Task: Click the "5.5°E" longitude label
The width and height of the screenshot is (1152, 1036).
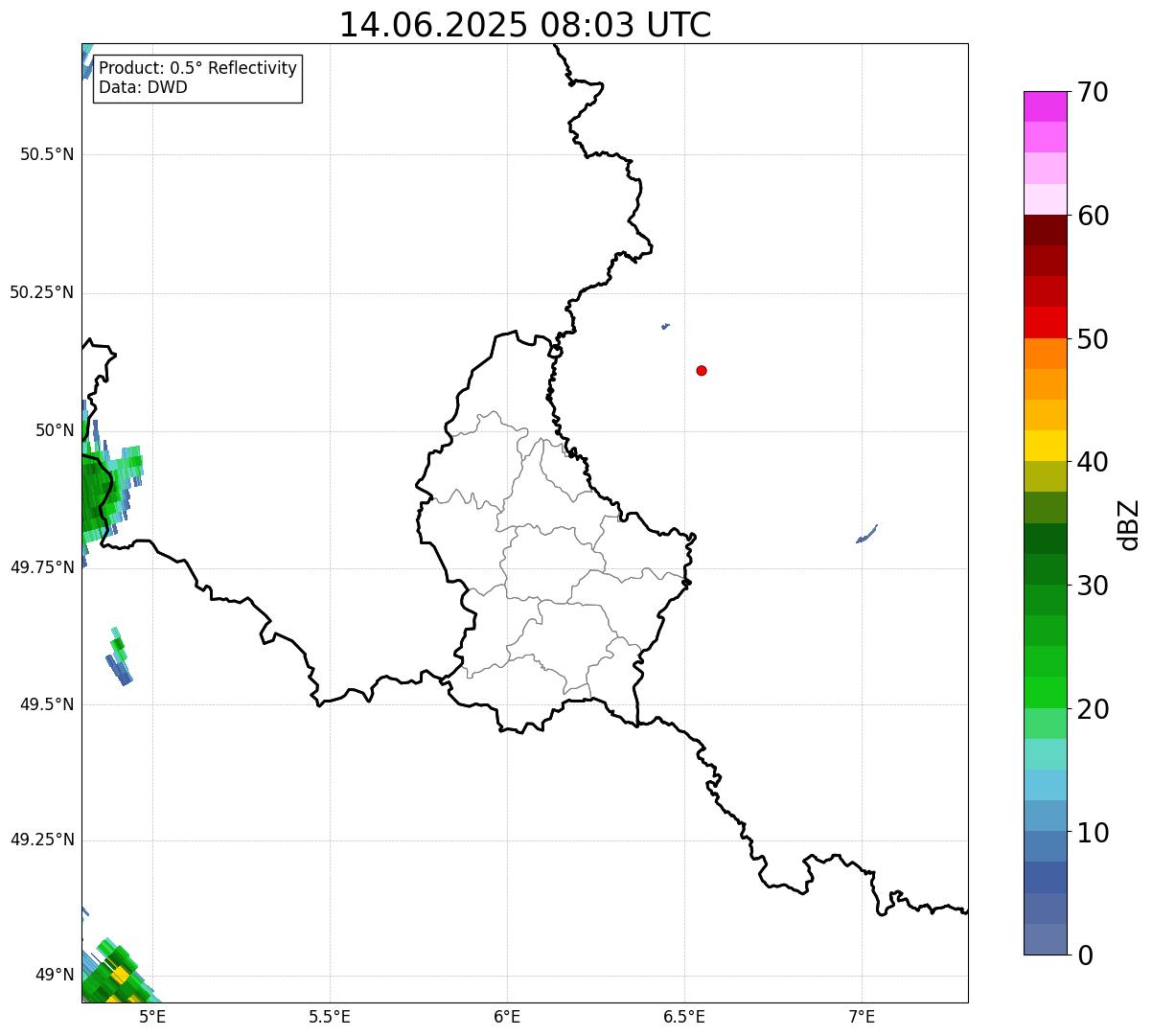Action: point(330,1017)
